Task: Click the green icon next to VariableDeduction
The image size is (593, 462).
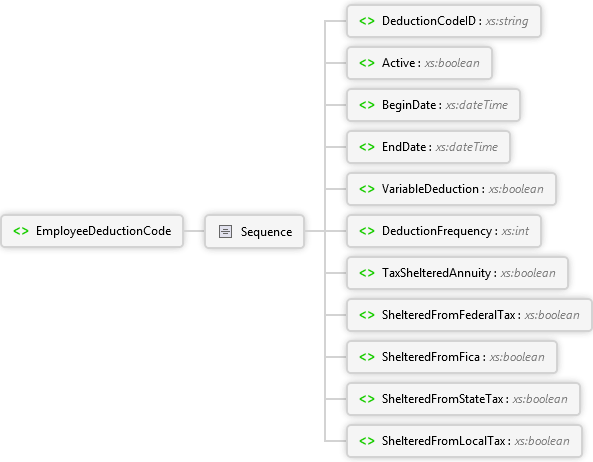Action: pyautogui.click(x=367, y=189)
